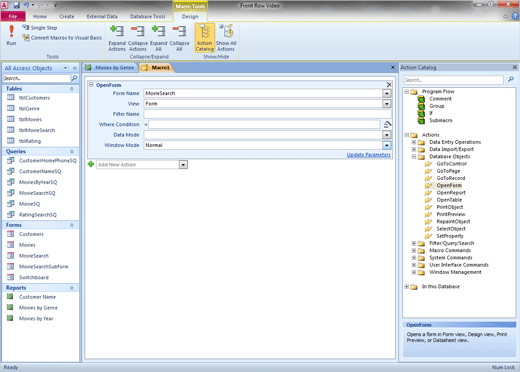Expand the Data Entry Operations folder
Viewport: 520px width, 372px height.
tap(414, 142)
